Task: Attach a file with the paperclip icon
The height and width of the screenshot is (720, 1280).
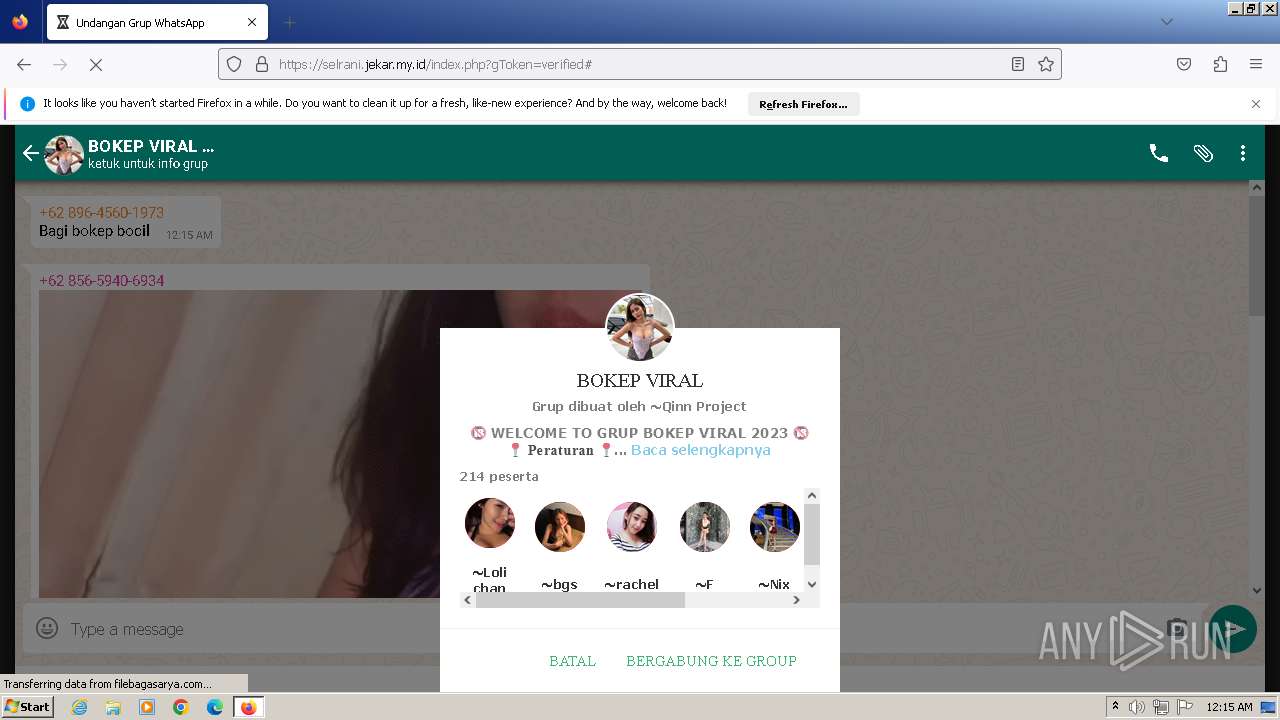Action: pyautogui.click(x=1203, y=153)
